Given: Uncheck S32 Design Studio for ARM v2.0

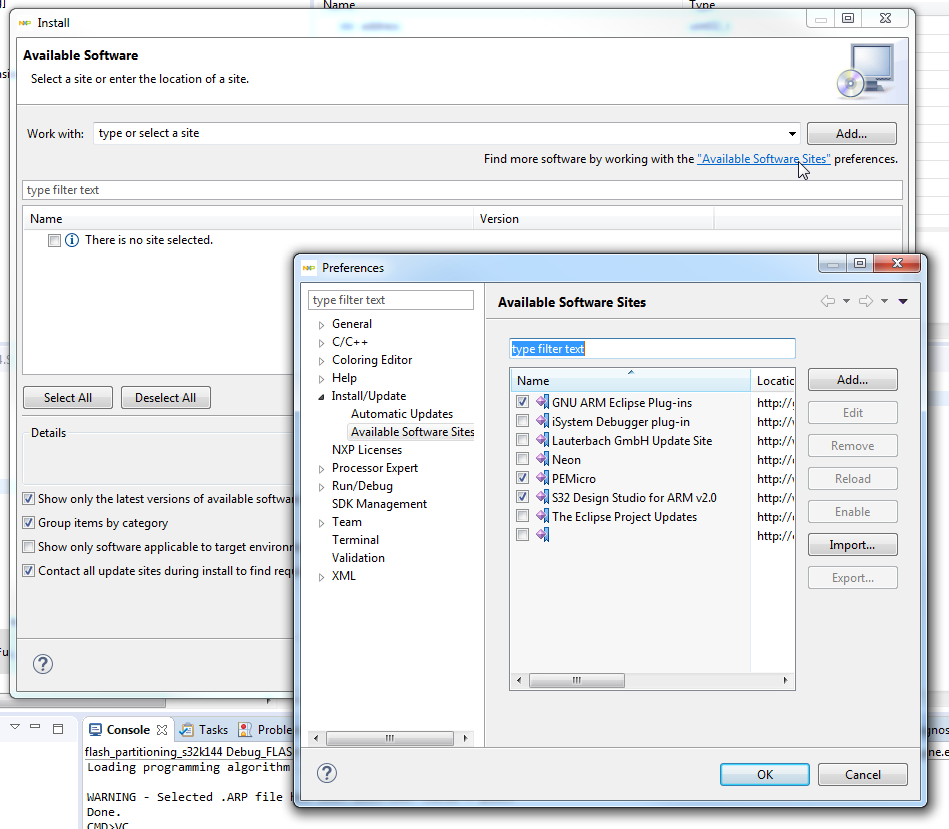Looking at the screenshot, I should [522, 497].
